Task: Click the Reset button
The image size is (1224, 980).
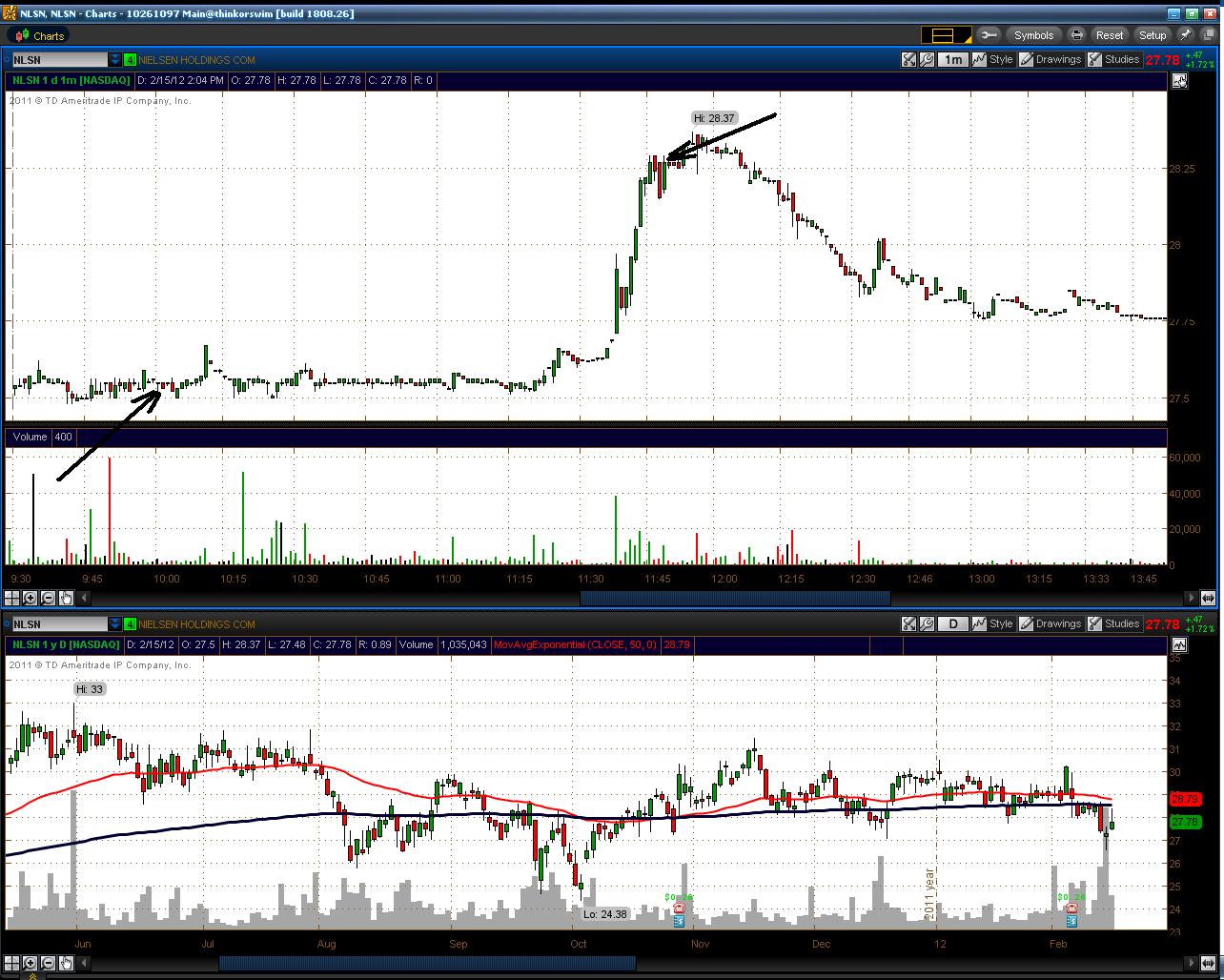Action: [1110, 35]
